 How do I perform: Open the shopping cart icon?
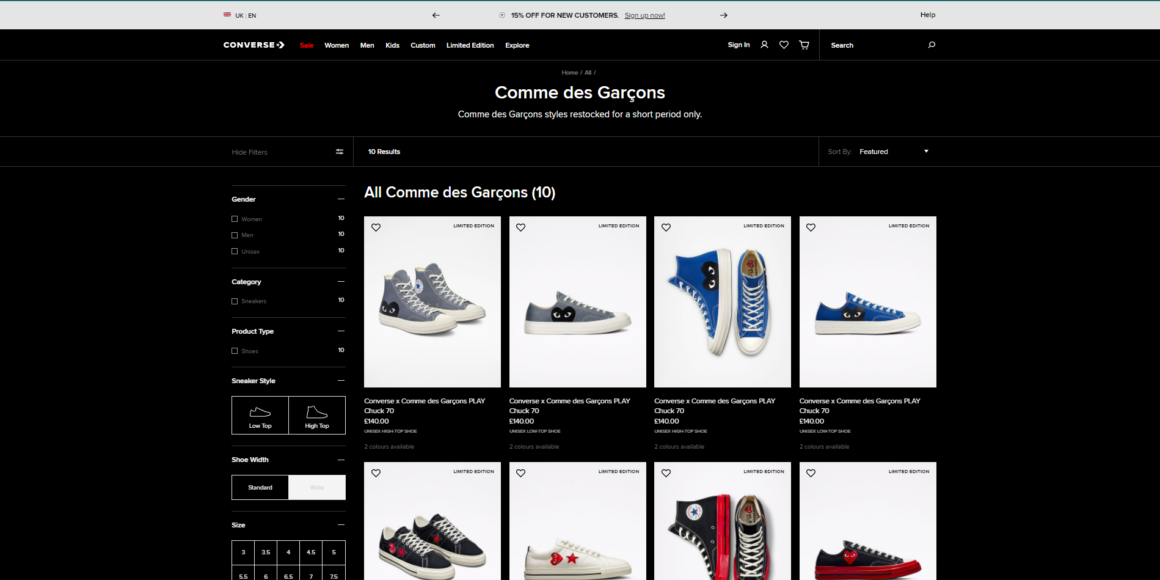(x=804, y=45)
